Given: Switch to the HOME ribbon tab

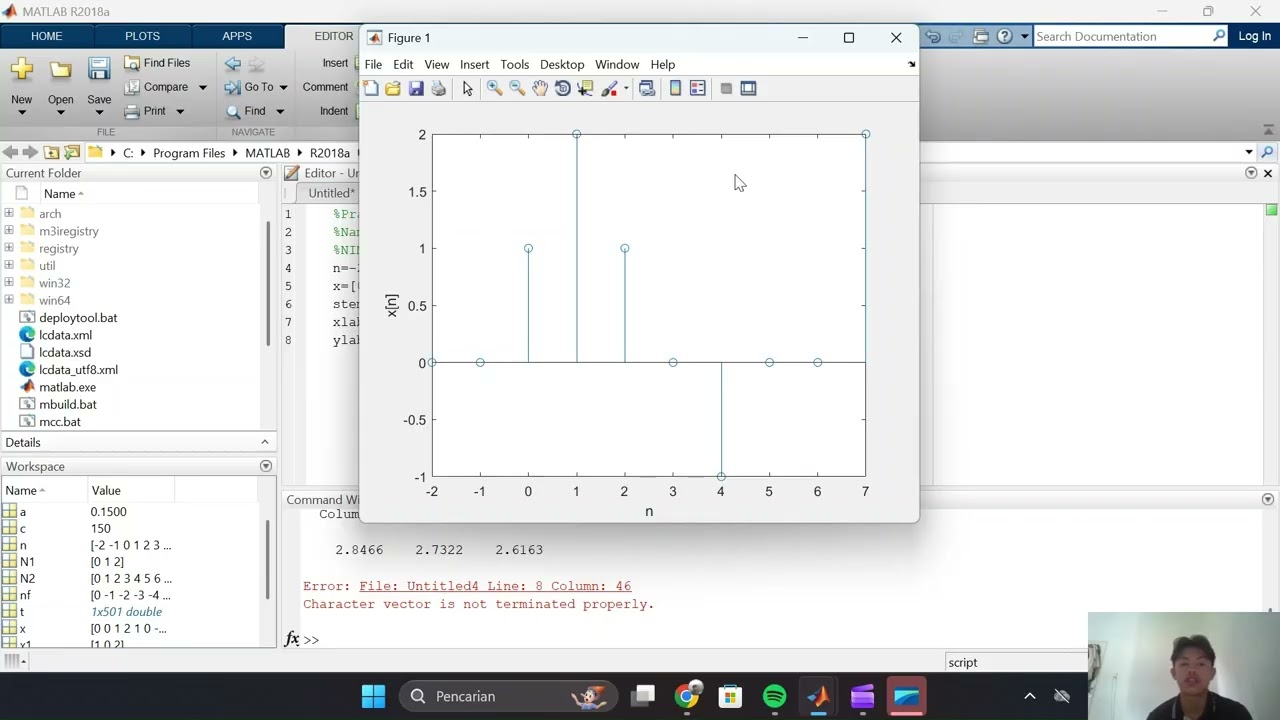Looking at the screenshot, I should (x=46, y=36).
